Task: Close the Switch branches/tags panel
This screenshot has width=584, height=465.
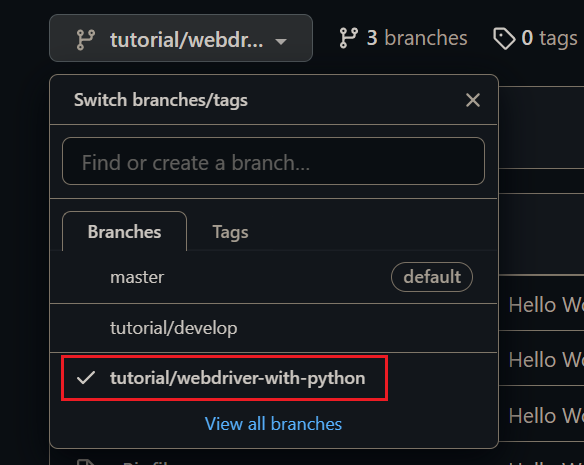Action: [x=473, y=100]
